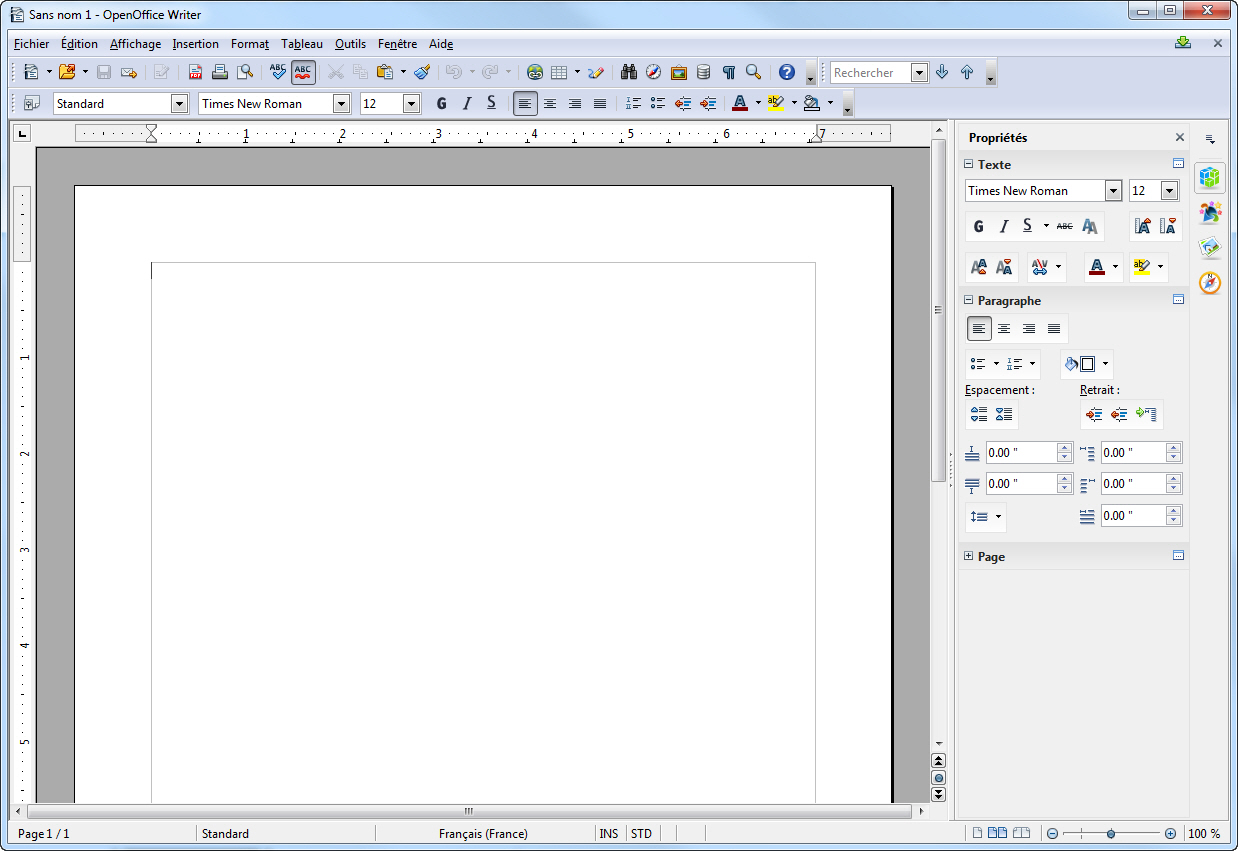Click Français (France) language in status bar
Image resolution: width=1238 pixels, height=851 pixels.
click(483, 834)
